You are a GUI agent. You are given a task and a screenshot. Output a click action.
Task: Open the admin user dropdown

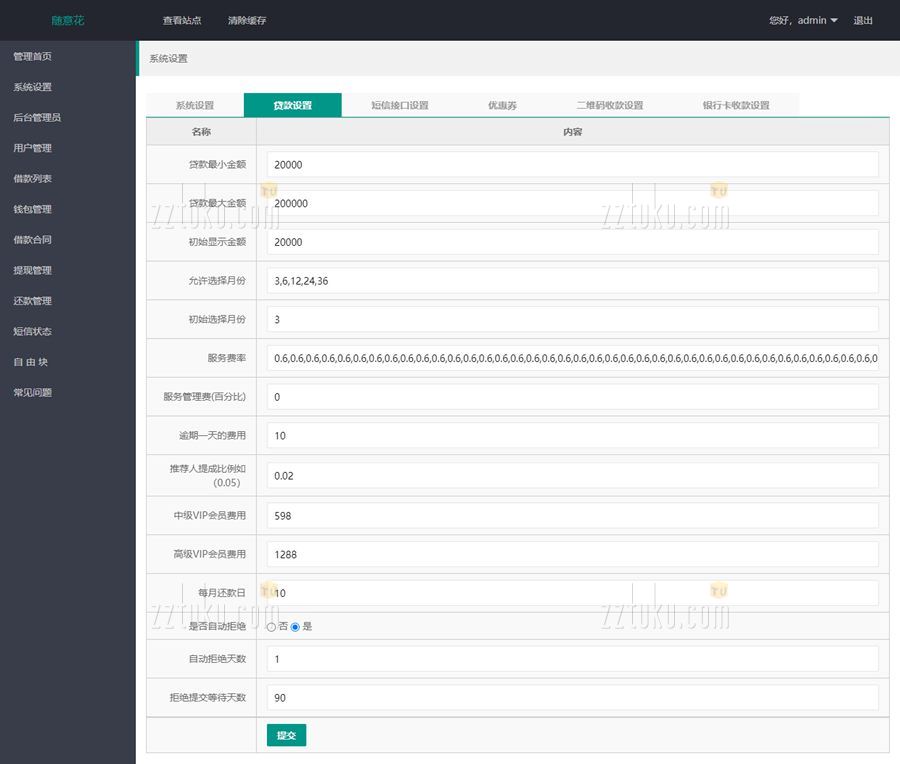pos(803,20)
